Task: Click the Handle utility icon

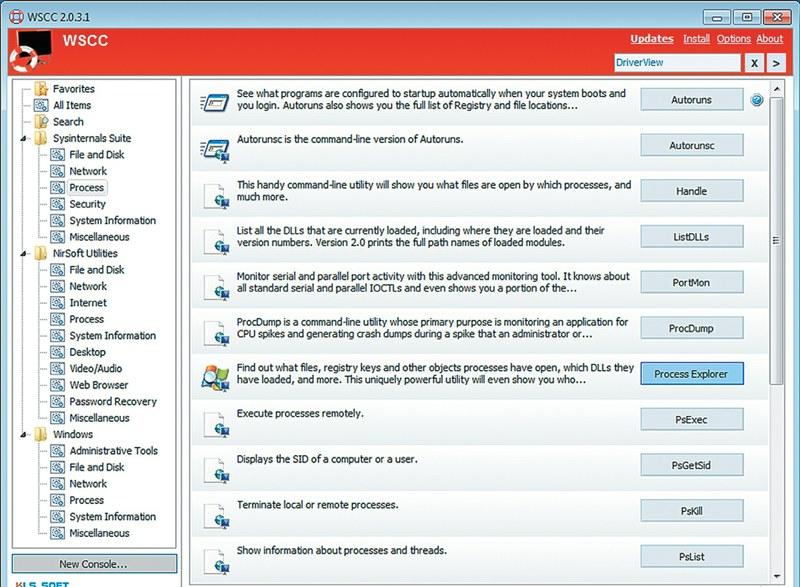Action: click(x=217, y=193)
